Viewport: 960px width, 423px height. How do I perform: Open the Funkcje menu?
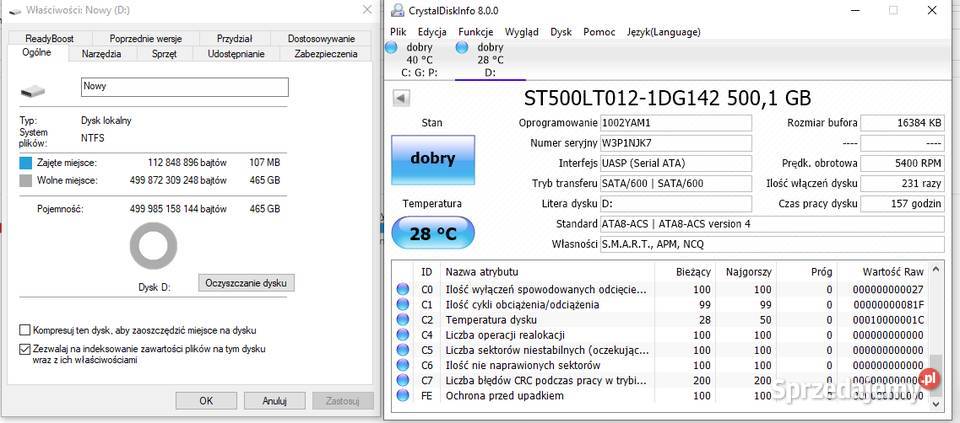click(476, 32)
